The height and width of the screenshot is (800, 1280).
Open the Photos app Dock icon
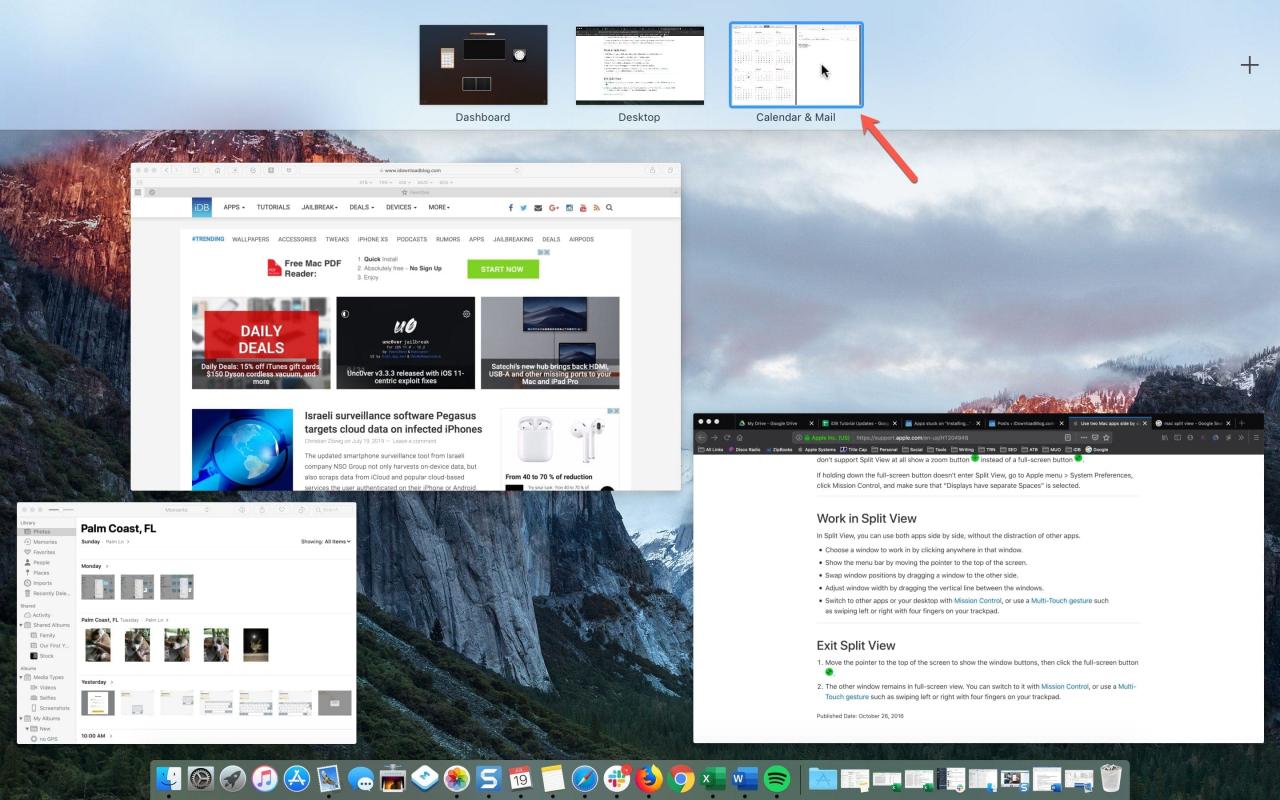point(457,779)
